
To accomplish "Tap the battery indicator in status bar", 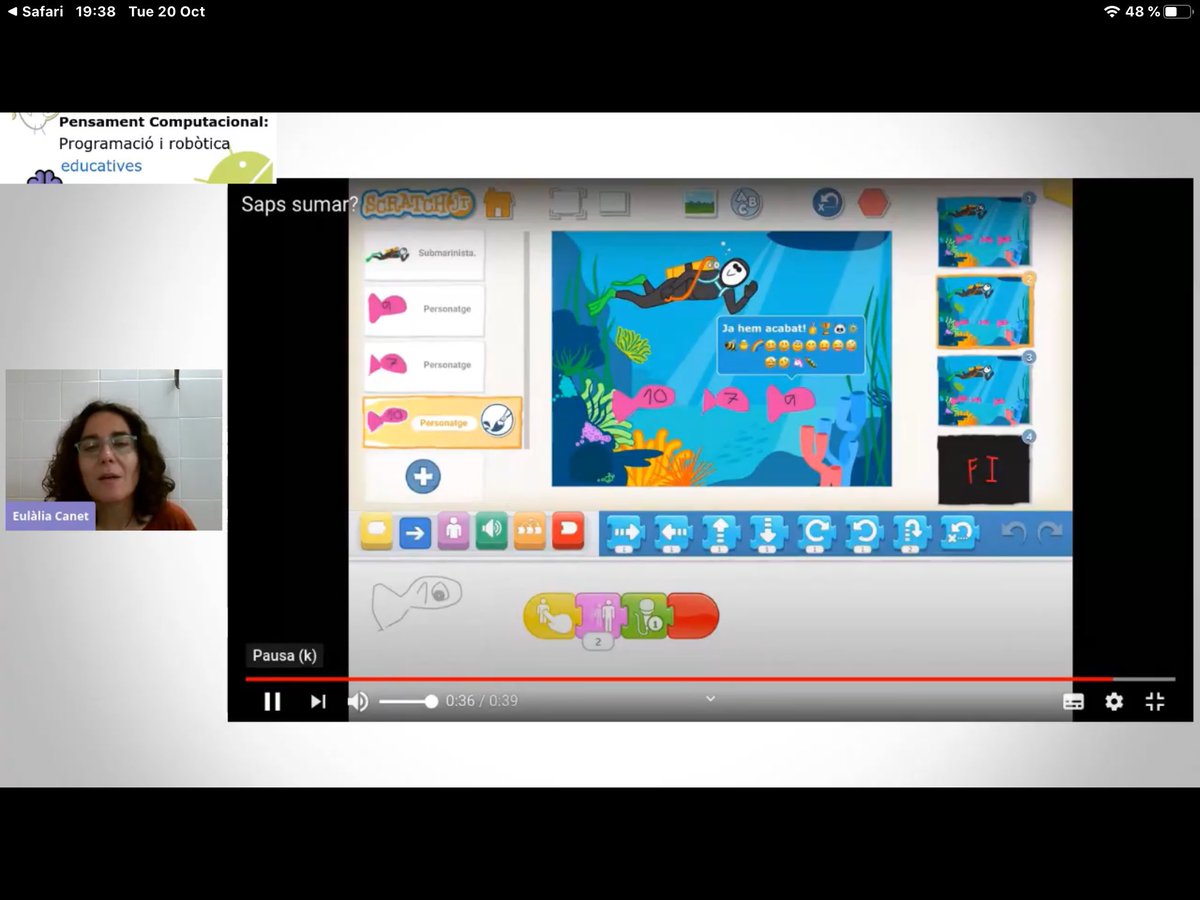I will click(1179, 11).
